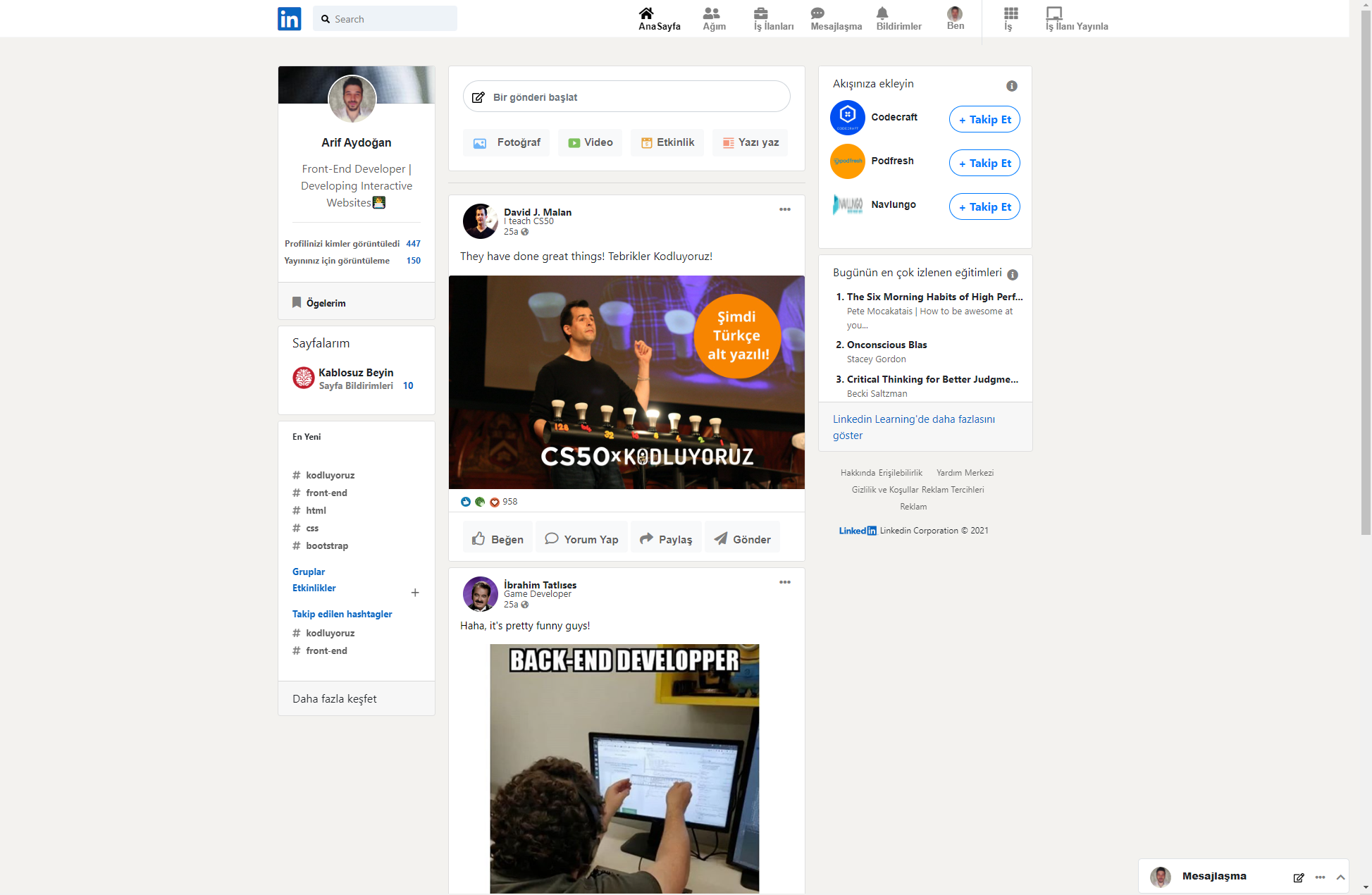Viewport: 1372px width, 895px height.
Task: Click the Yazı yaz article icon
Action: point(728,142)
